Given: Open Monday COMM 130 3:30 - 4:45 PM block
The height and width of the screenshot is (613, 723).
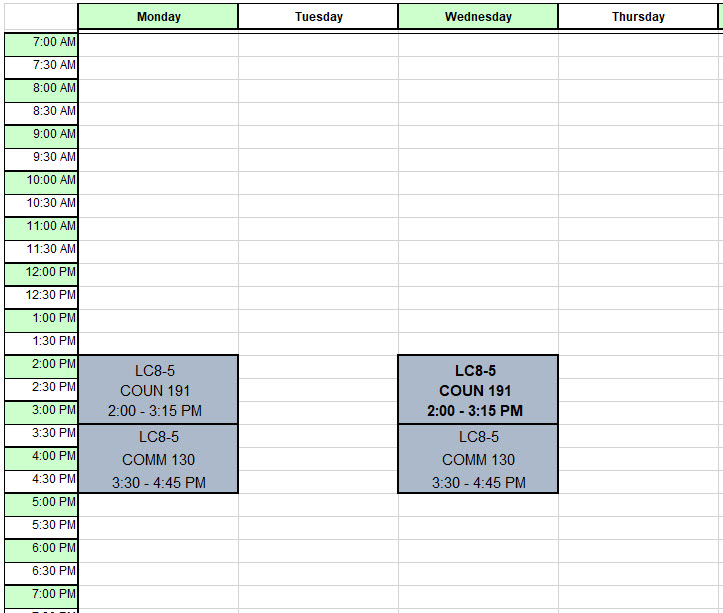Looking at the screenshot, I should pyautogui.click(x=158, y=459).
